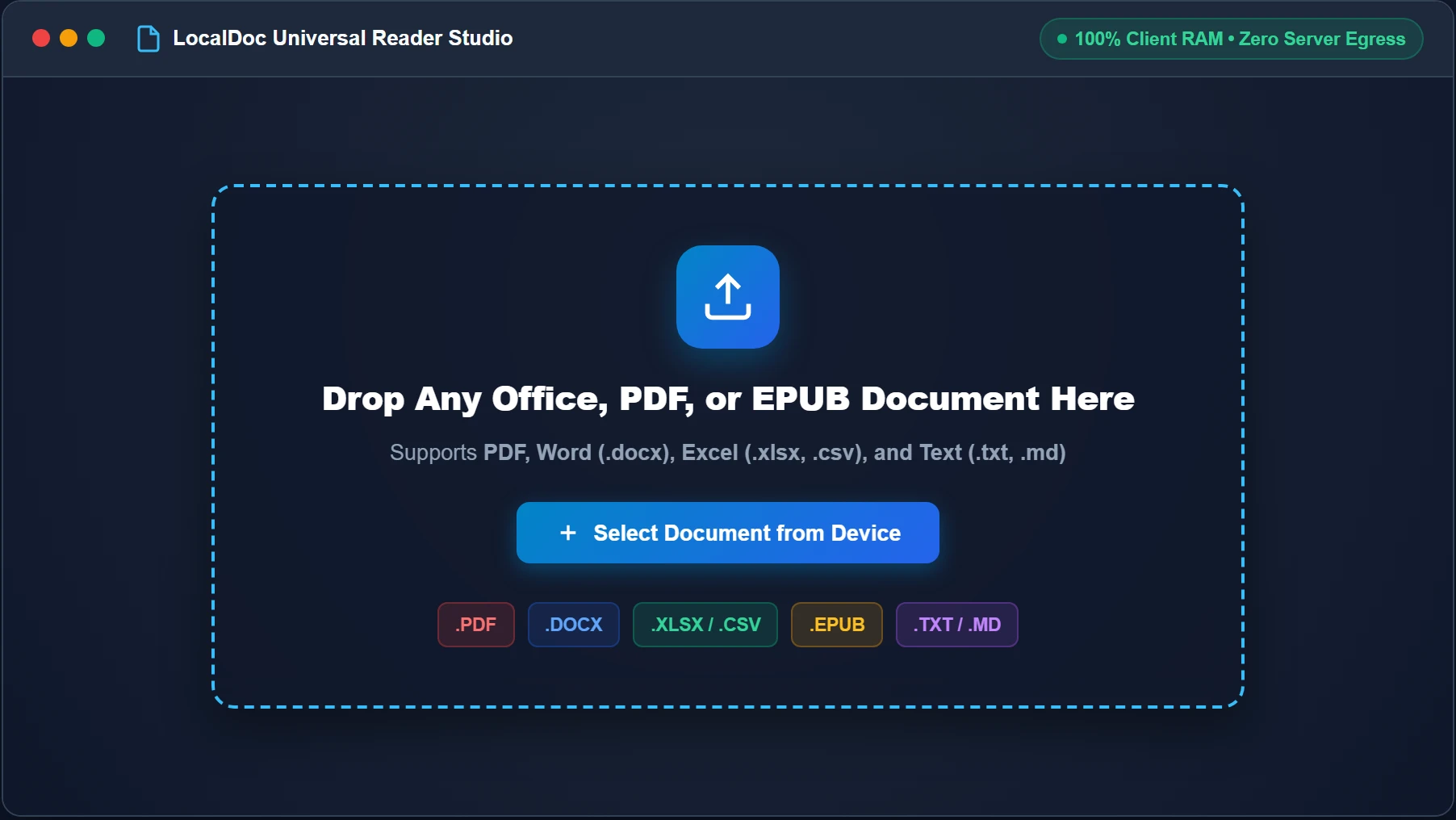Choose the .XLSX / .CSV format badge

(x=705, y=625)
